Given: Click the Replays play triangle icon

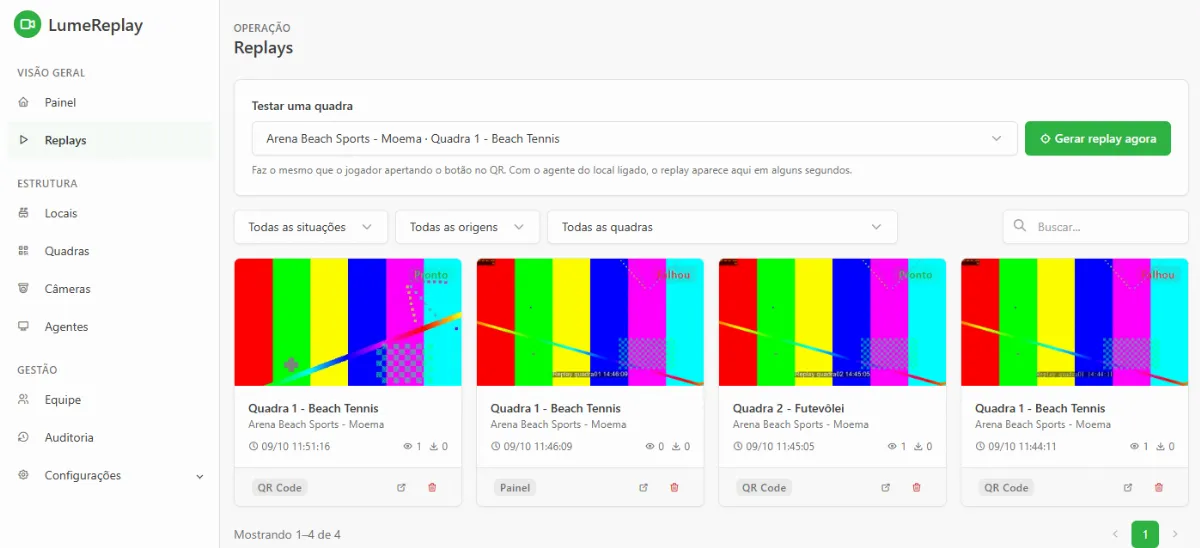Looking at the screenshot, I should coord(24,141).
